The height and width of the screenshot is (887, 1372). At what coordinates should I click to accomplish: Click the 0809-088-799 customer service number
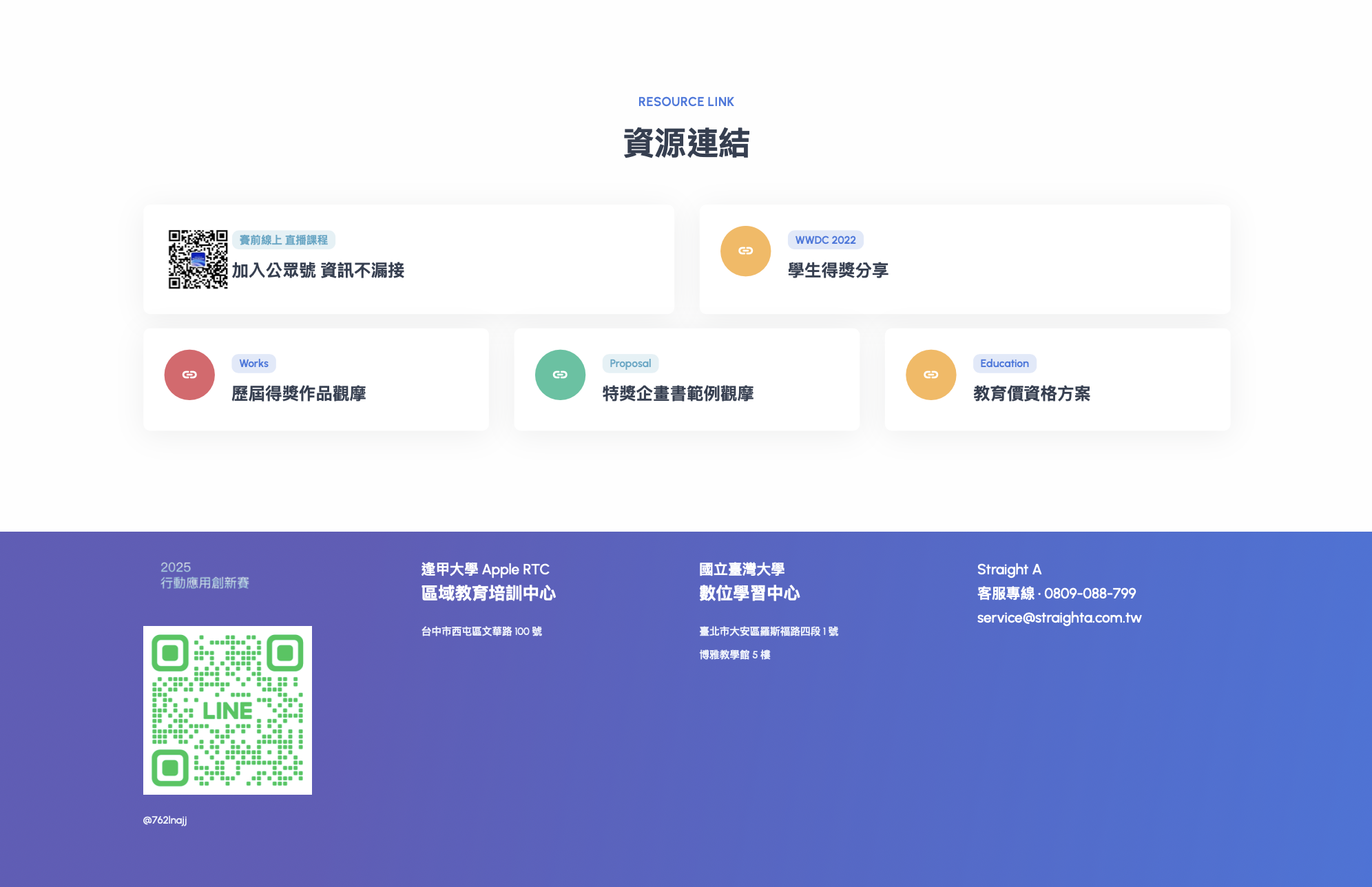click(x=1090, y=593)
